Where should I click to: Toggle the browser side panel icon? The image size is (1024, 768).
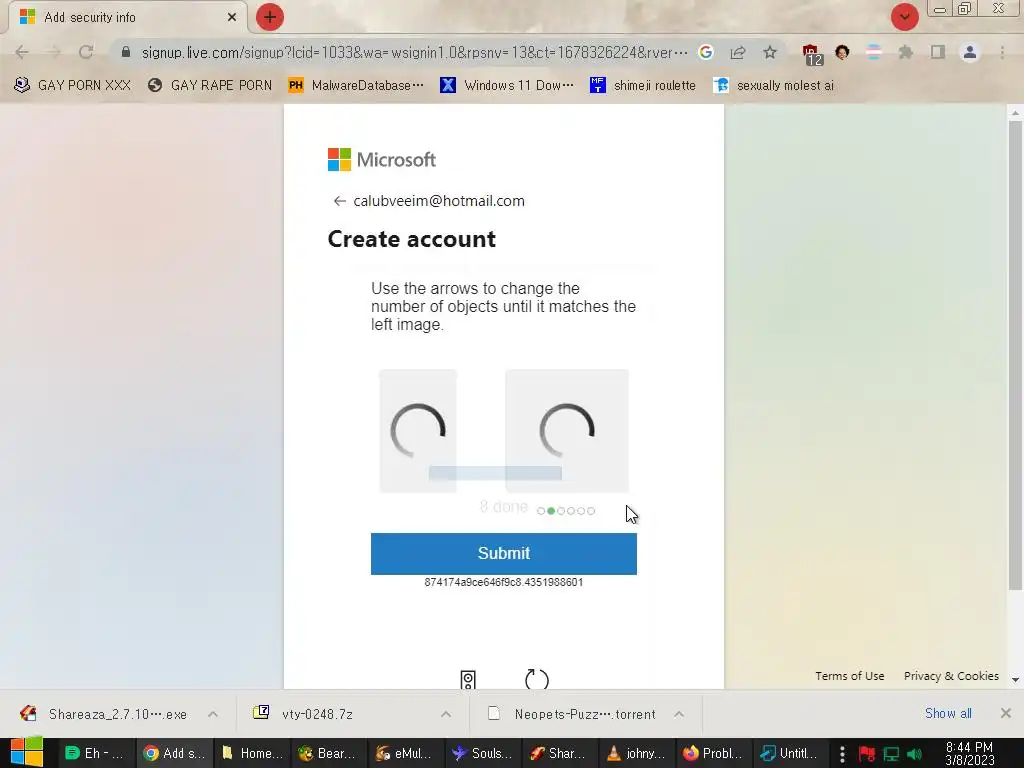coord(938,52)
